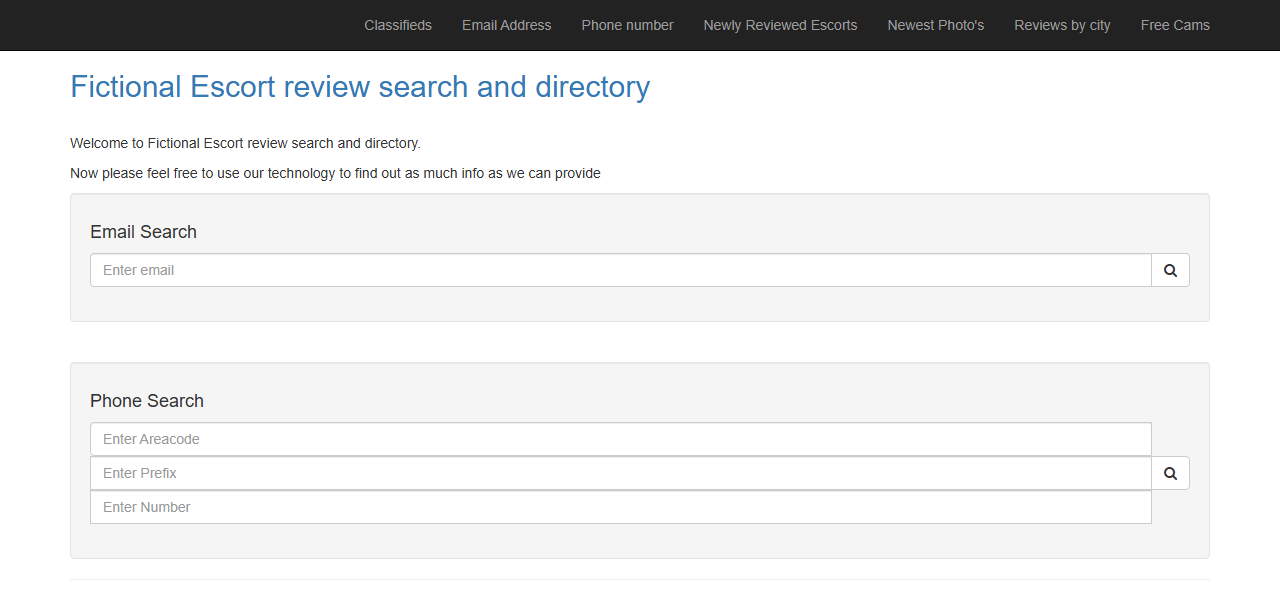Click the Phone Search magnifier icon
This screenshot has width=1280, height=590.
pos(1170,473)
